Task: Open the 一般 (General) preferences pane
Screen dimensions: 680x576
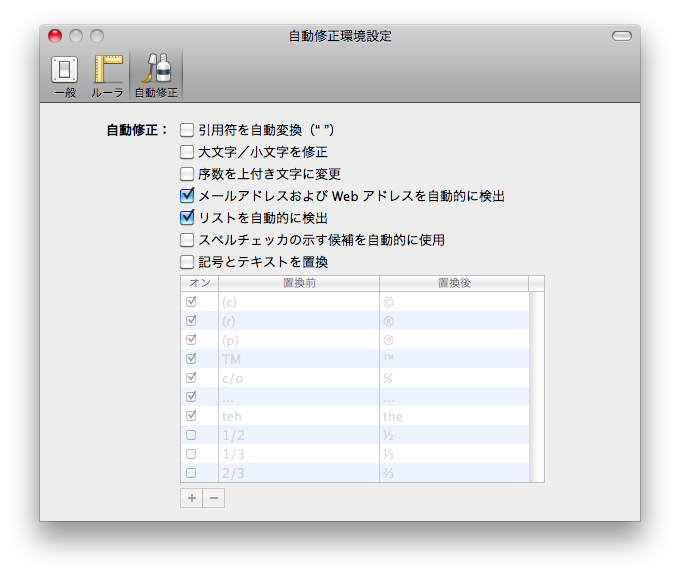Action: [65, 76]
